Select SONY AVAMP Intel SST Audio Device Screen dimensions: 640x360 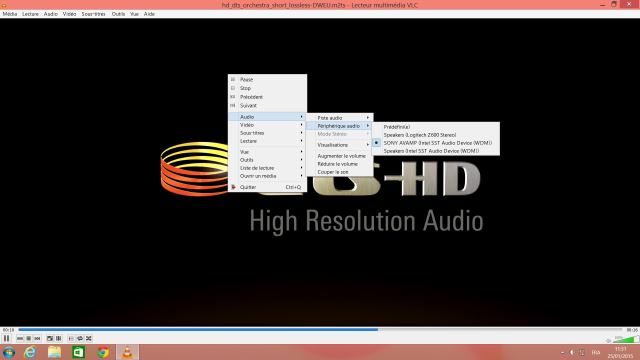pyautogui.click(x=436, y=143)
